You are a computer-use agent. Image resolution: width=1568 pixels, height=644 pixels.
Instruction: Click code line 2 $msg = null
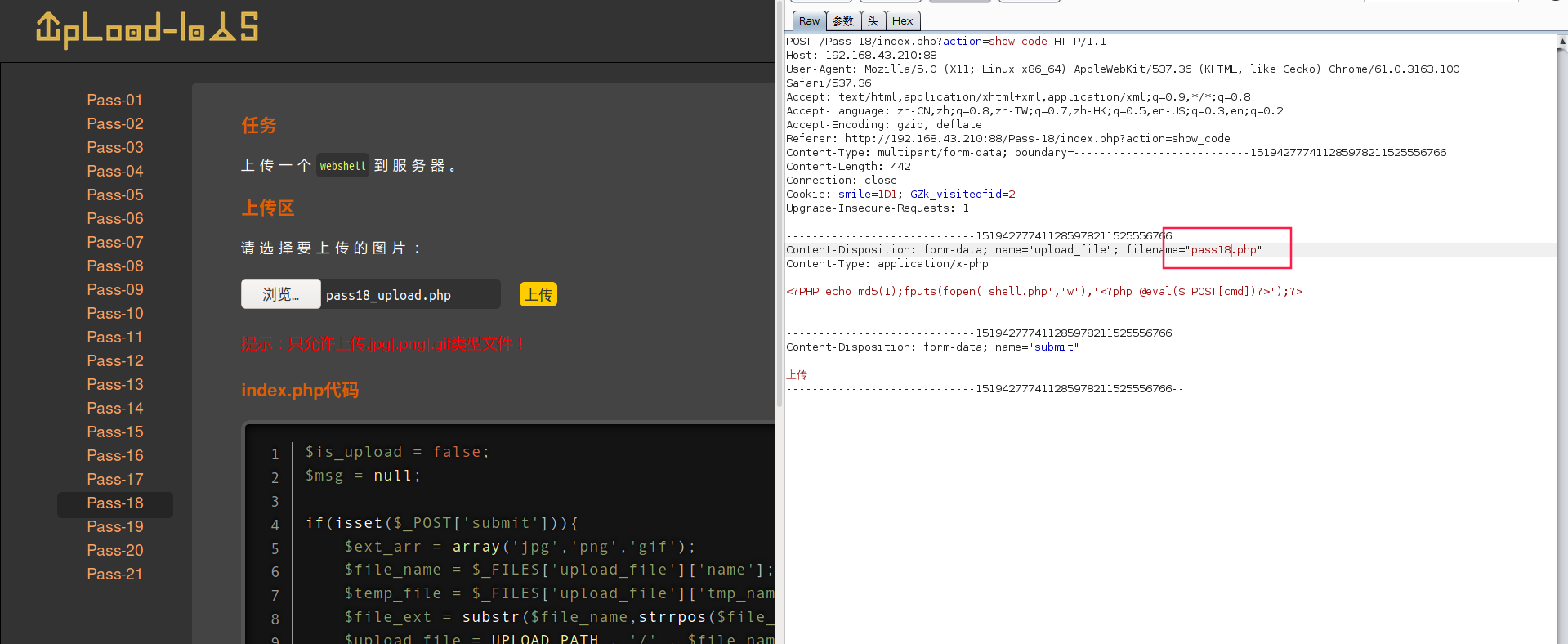tap(363, 476)
